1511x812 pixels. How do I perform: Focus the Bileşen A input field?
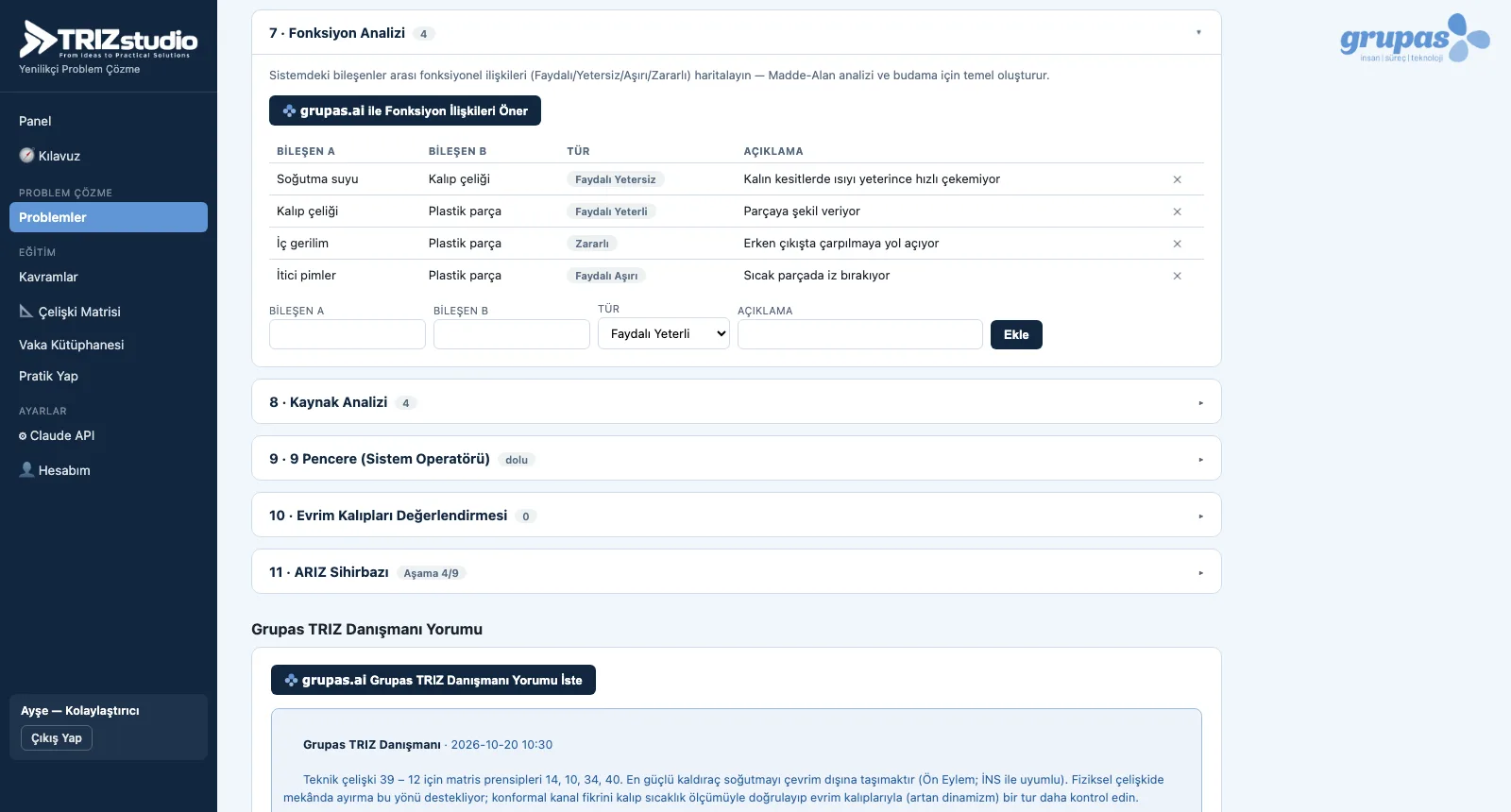(348, 334)
